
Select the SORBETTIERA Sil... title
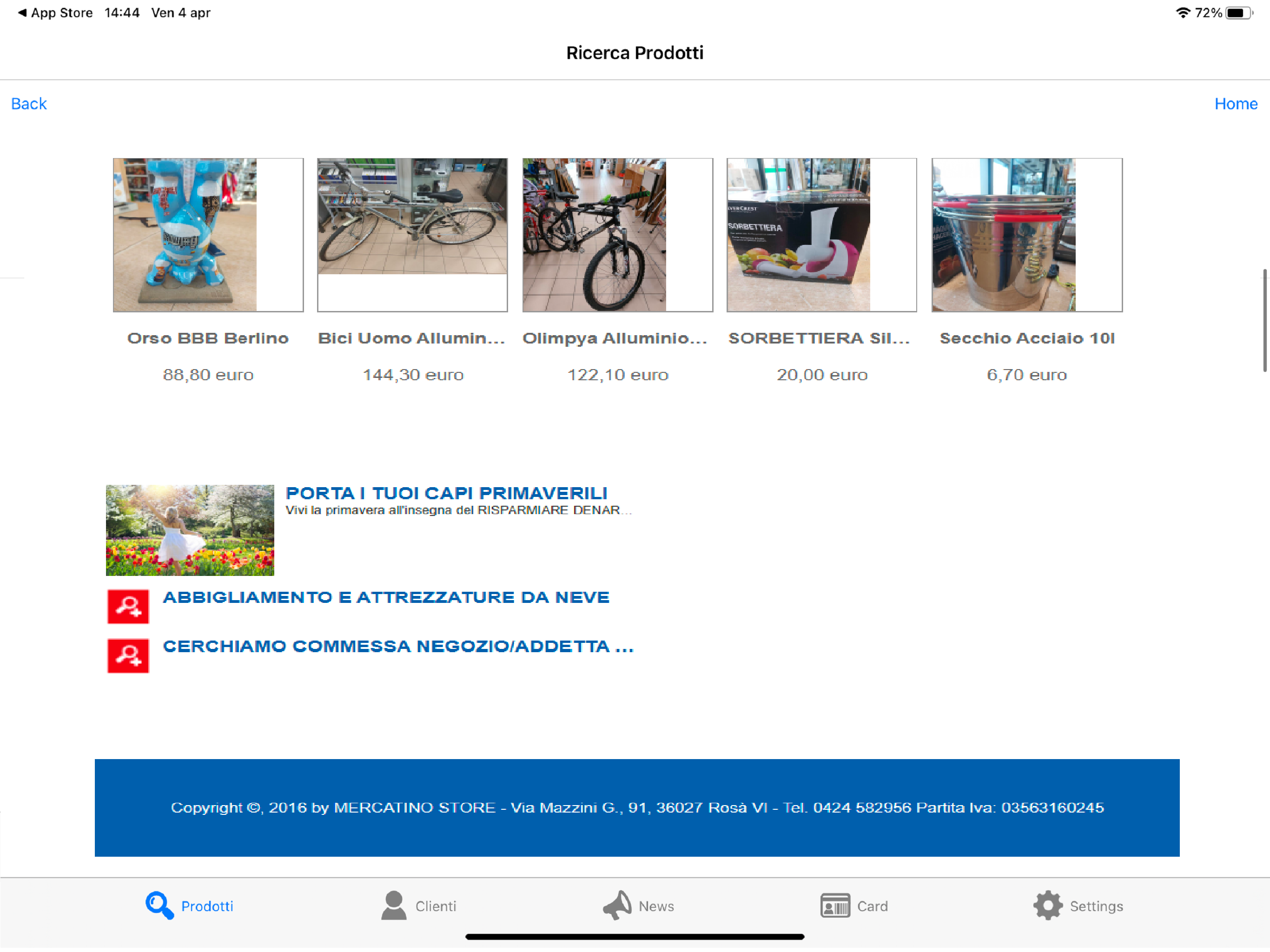(x=819, y=338)
